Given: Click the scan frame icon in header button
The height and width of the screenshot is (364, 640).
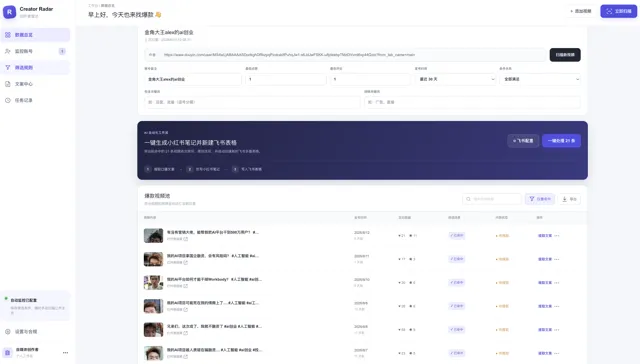Looking at the screenshot, I should [609, 11].
